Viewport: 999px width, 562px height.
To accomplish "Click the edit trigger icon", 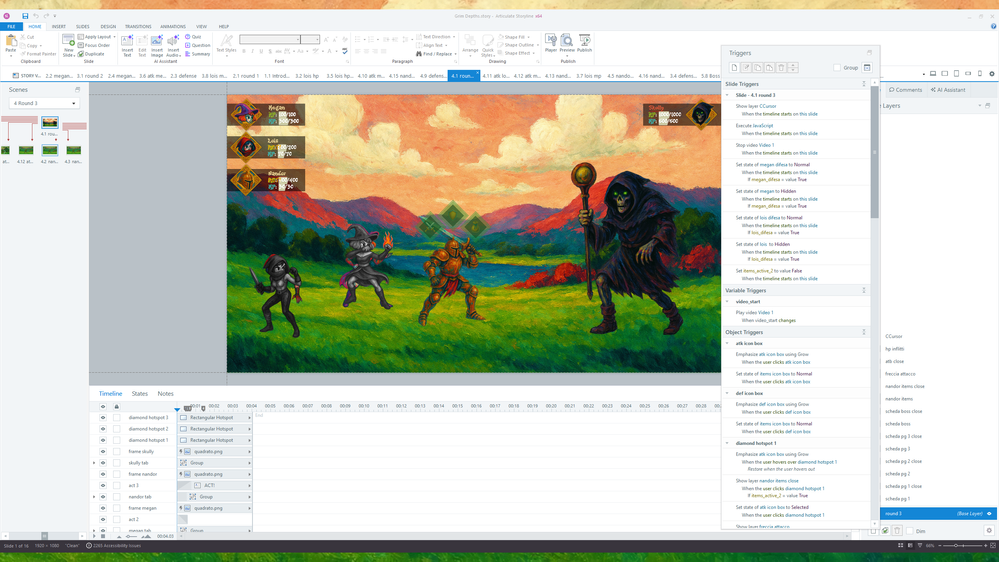I will 745,68.
